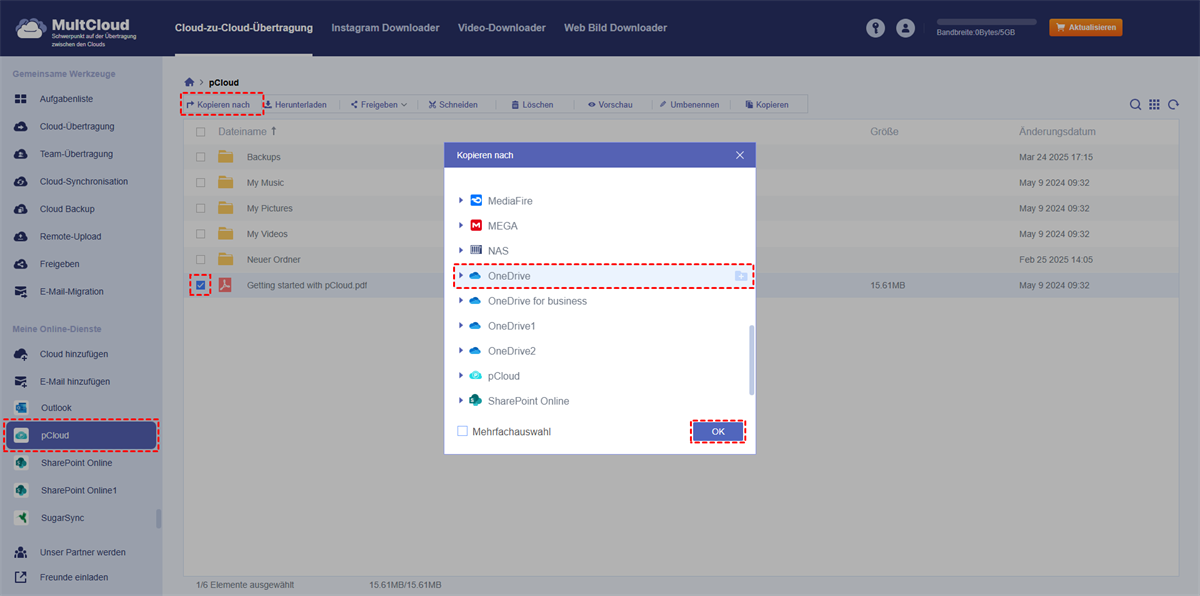Click the MediaFire icon in dialog
Viewport: 1200px width, 596px height.
(476, 201)
